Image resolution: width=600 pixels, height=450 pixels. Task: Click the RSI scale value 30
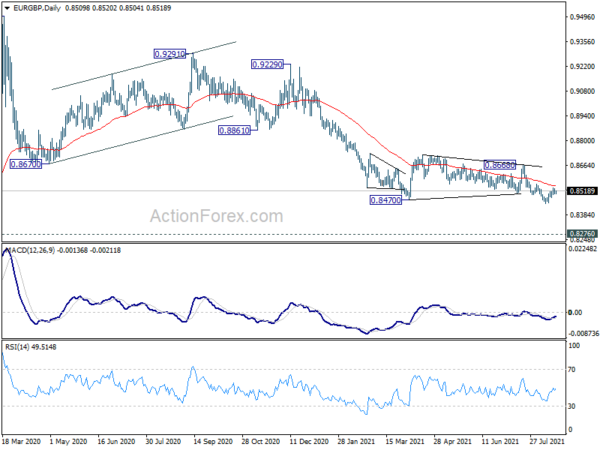pyautogui.click(x=572, y=406)
